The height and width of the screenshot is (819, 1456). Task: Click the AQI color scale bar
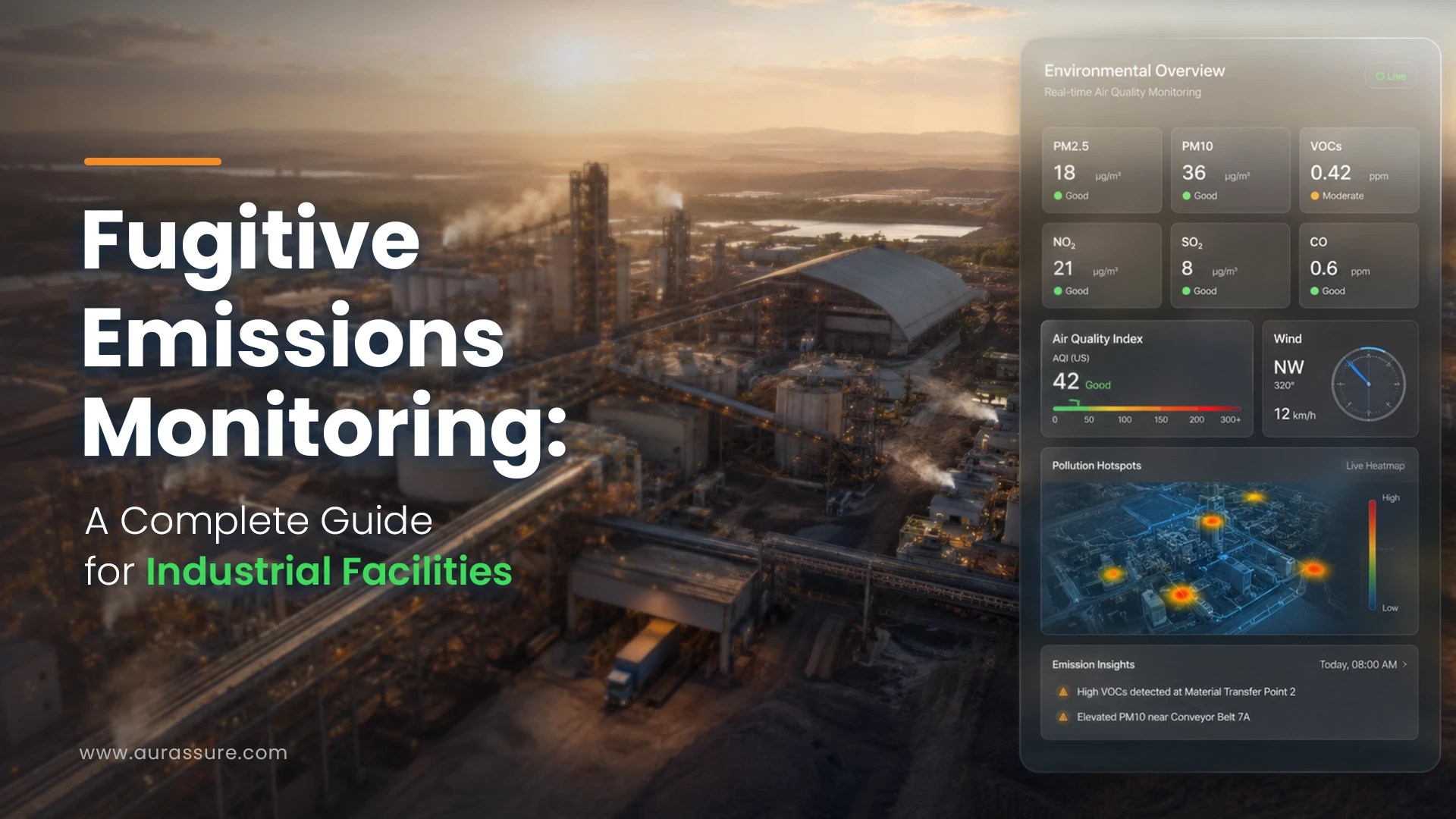pyautogui.click(x=1147, y=408)
